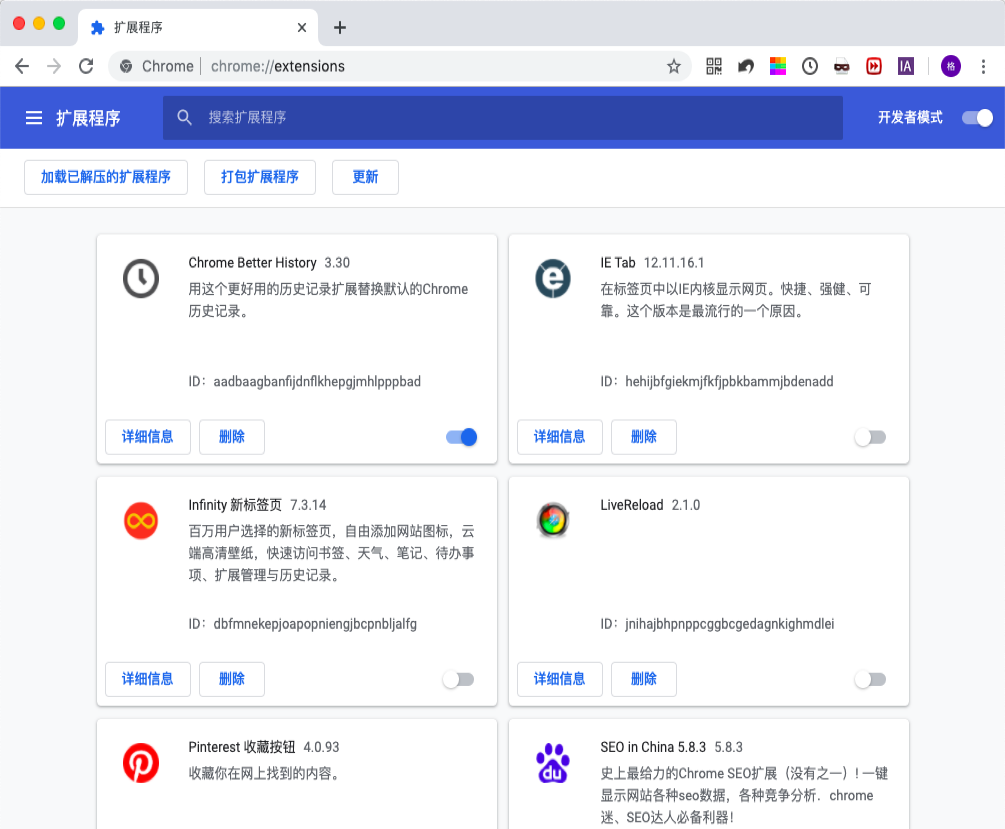Click 删除 for Infinity 新标签页
The image size is (1005, 829).
232,680
